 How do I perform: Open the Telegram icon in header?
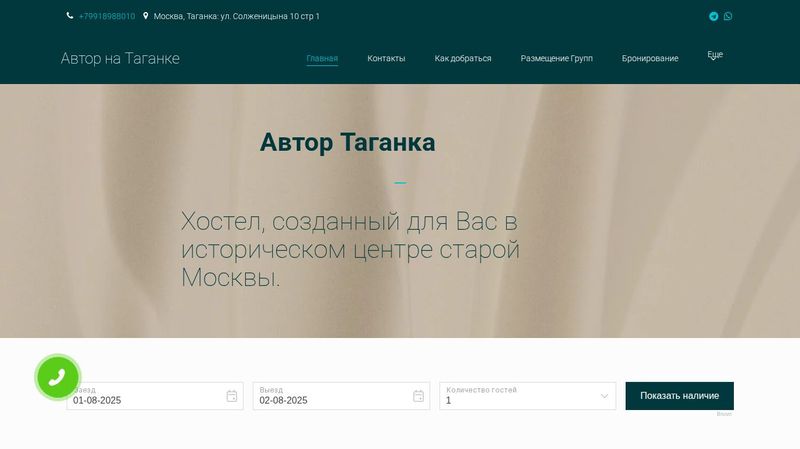pyautogui.click(x=714, y=16)
